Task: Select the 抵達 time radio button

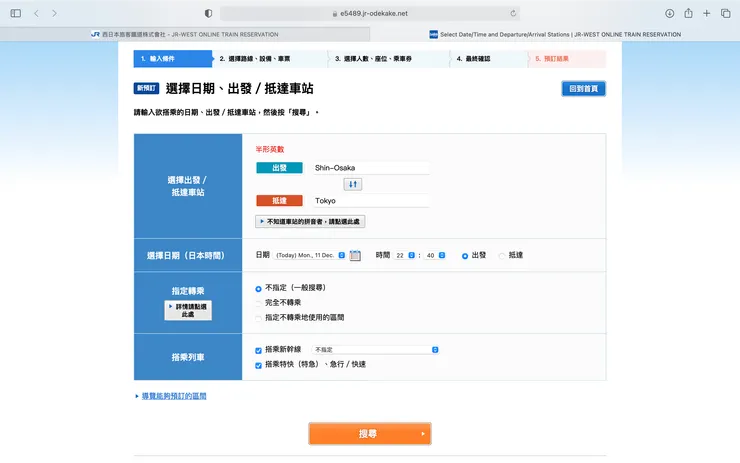Action: (502, 256)
